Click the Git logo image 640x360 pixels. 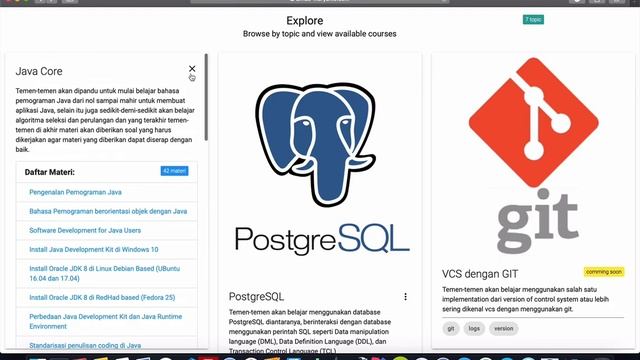[x=534, y=155]
